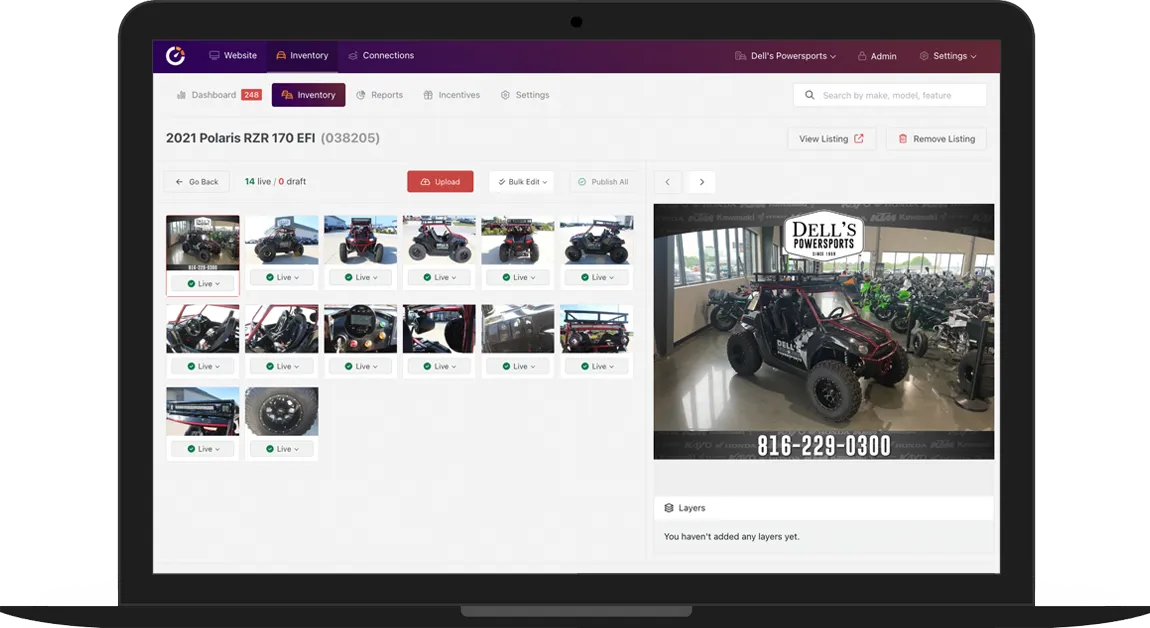Select the roof rack thumbnail in second row
Viewport: 1150px width, 628px height.
596,329
